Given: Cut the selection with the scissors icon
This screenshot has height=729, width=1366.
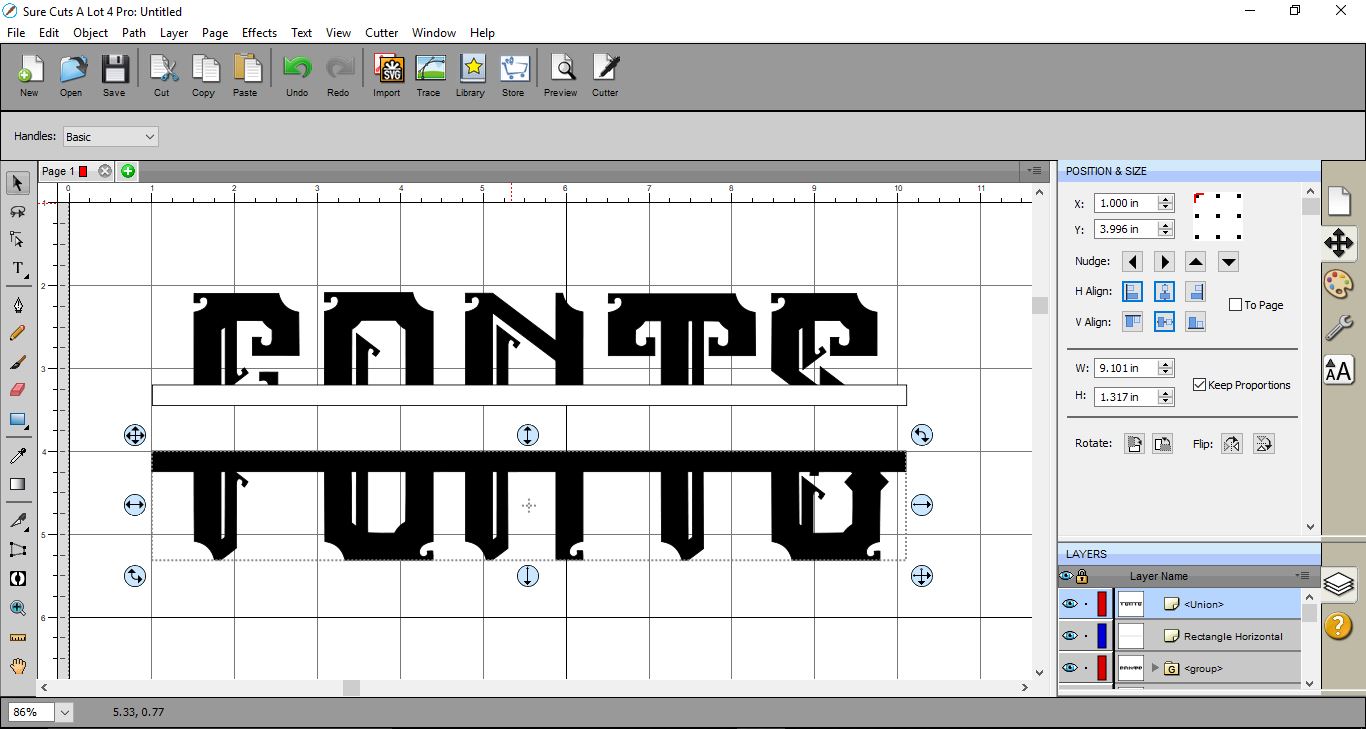Looking at the screenshot, I should coord(162,76).
